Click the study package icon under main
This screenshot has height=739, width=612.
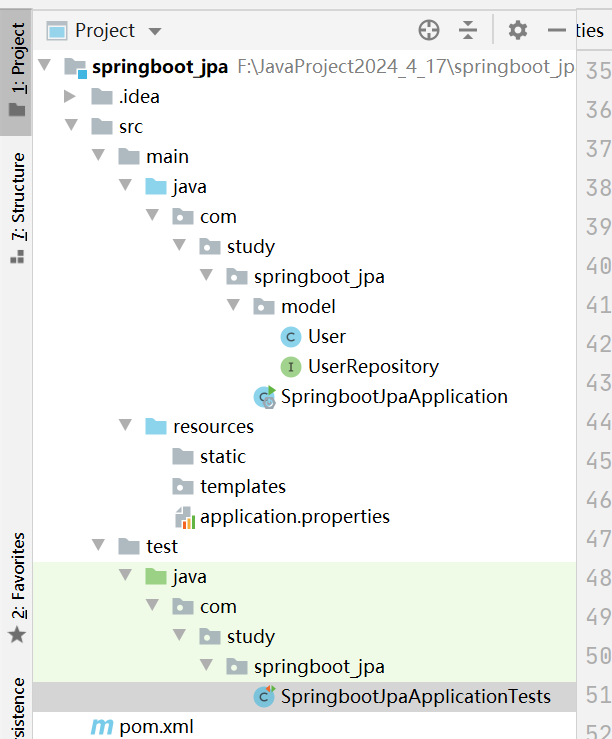coord(210,246)
